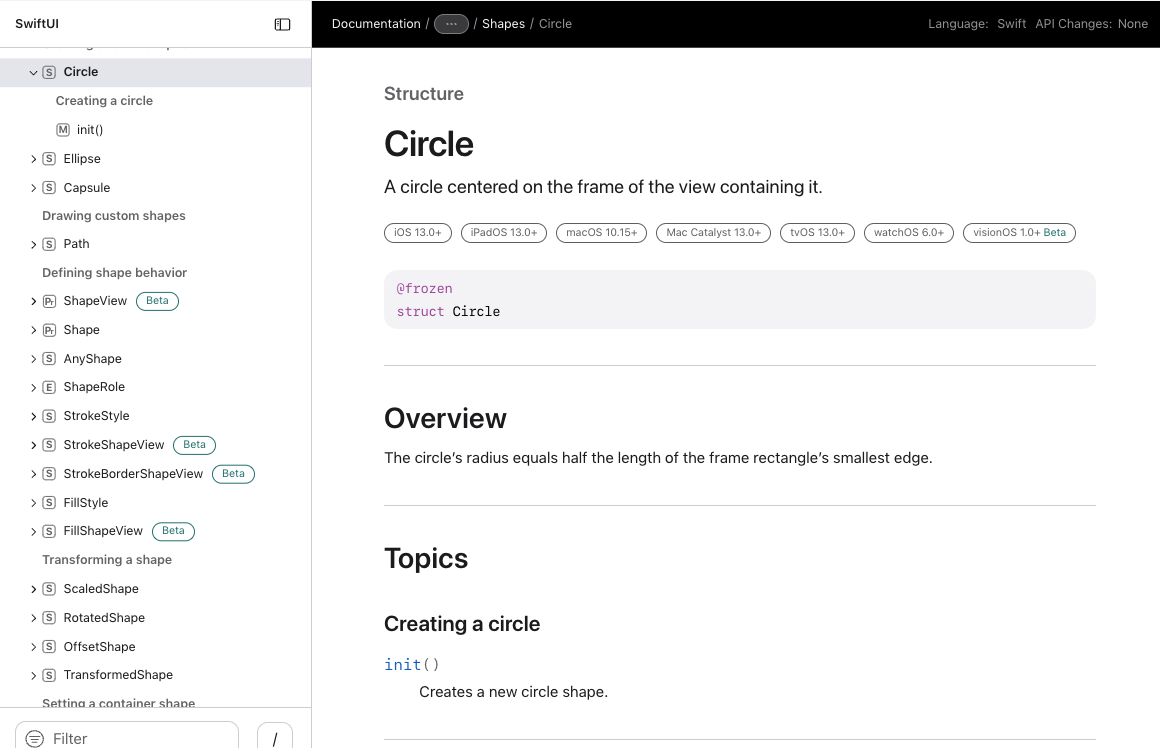The height and width of the screenshot is (748, 1160).
Task: Expand the ScaledShape tree item
Action: 33,589
